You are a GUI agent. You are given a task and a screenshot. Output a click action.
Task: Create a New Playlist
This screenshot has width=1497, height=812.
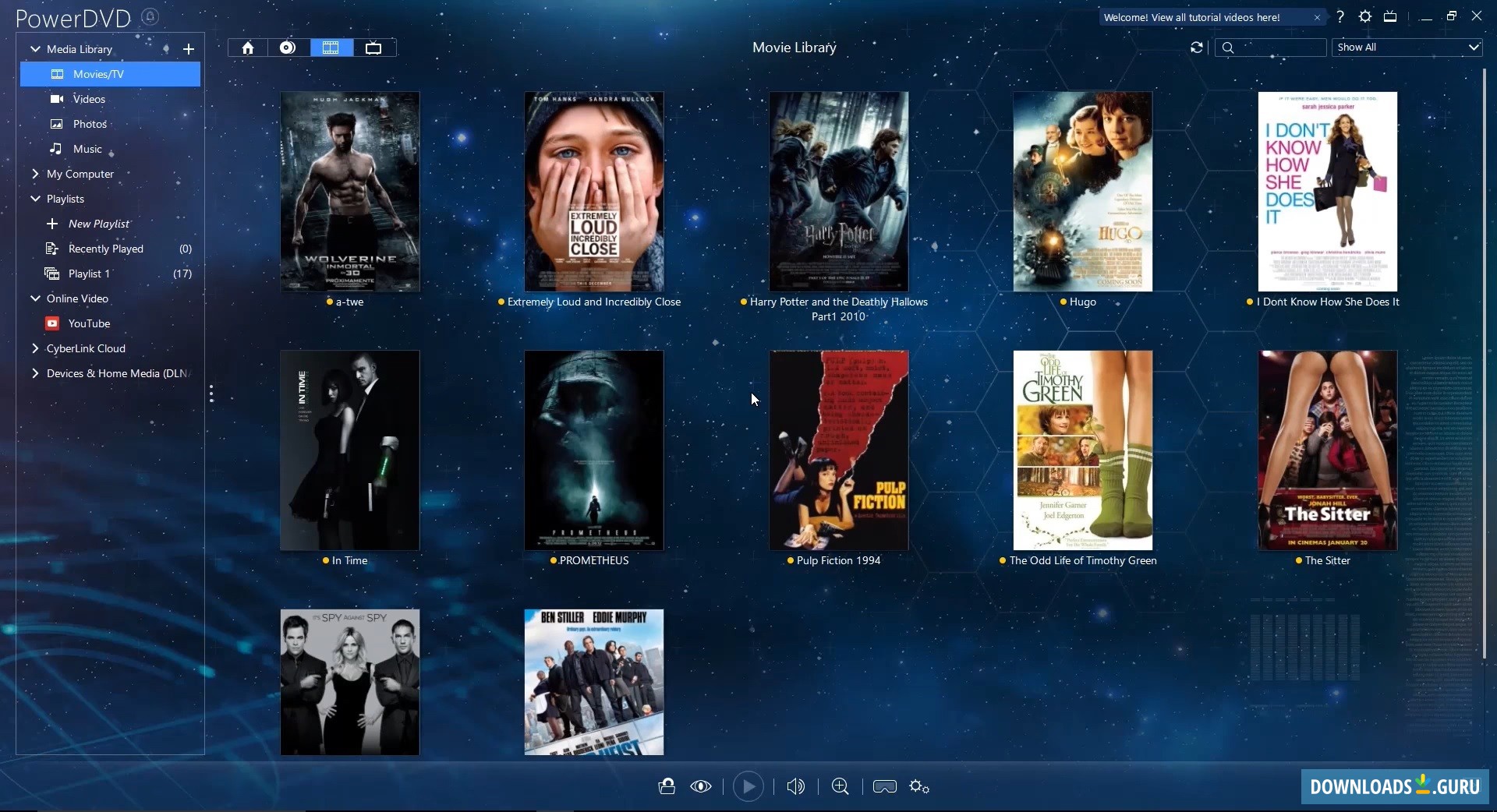pyautogui.click(x=99, y=223)
